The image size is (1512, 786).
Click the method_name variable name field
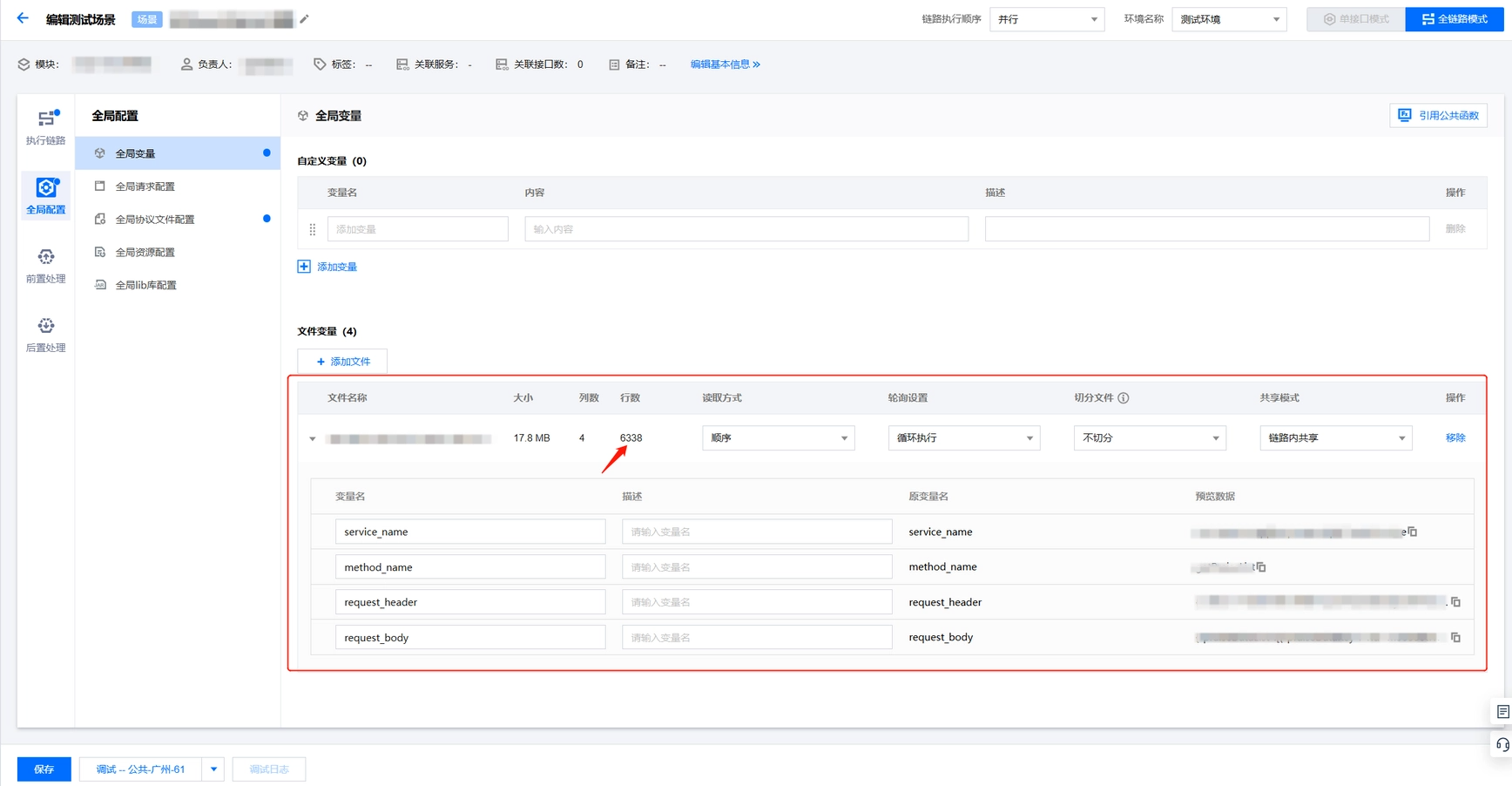pos(470,567)
